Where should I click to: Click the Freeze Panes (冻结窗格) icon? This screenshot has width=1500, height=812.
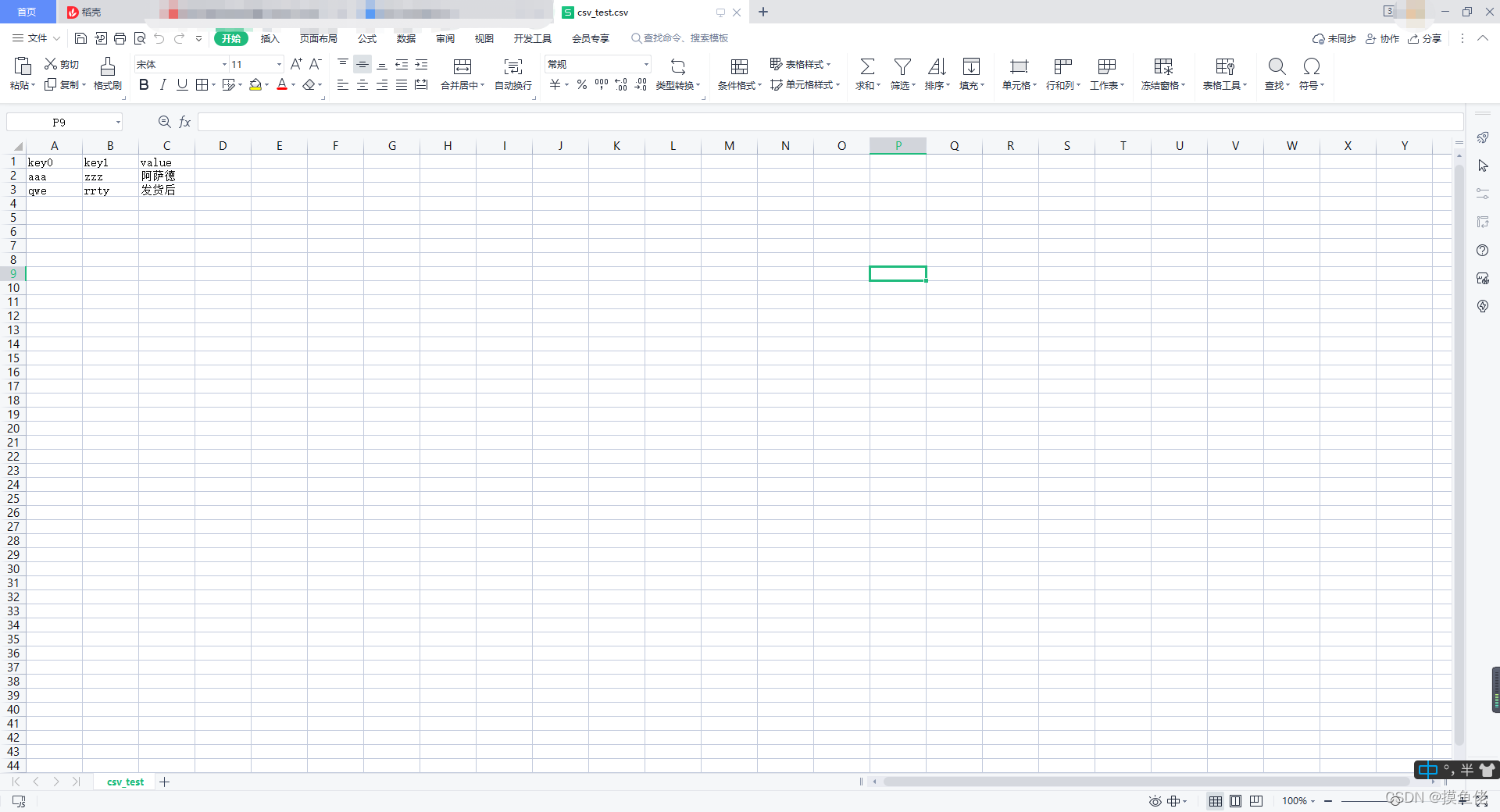(1163, 66)
